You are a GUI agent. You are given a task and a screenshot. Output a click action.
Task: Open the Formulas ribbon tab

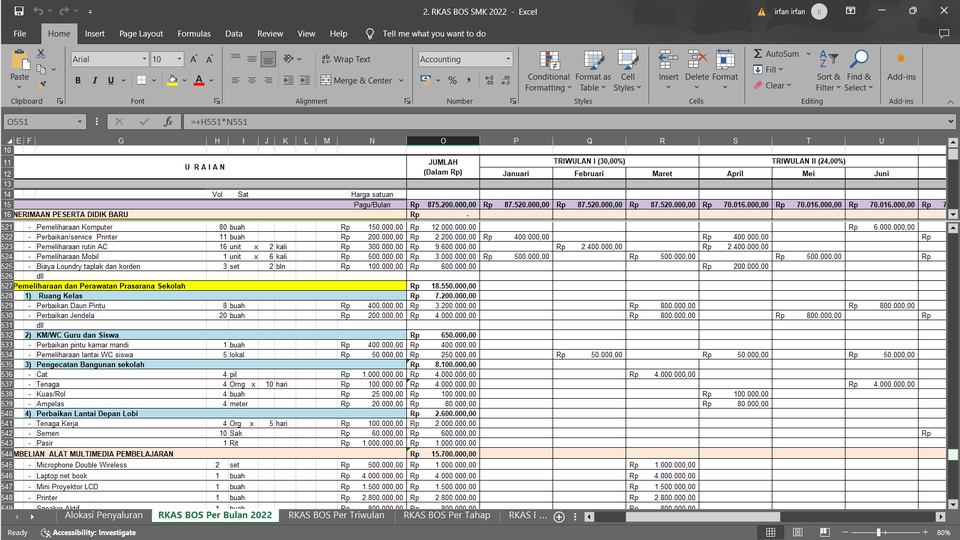193,34
